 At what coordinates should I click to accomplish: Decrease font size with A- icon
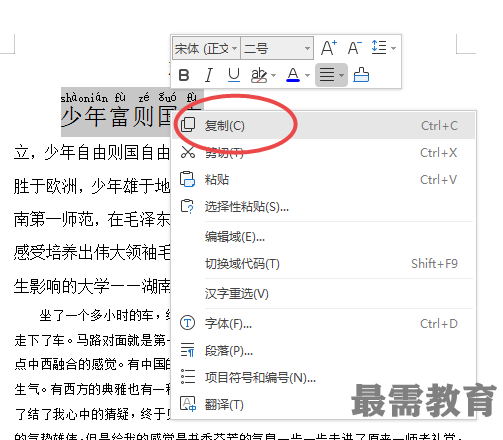tap(354, 48)
